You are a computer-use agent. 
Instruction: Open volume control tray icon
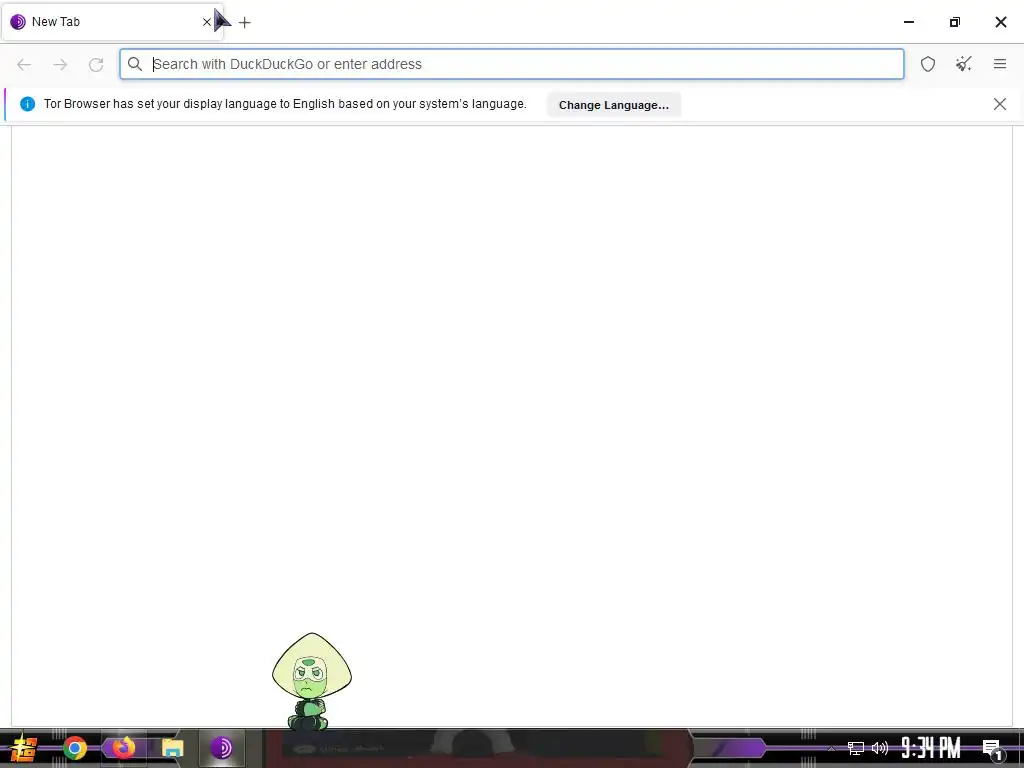point(880,748)
